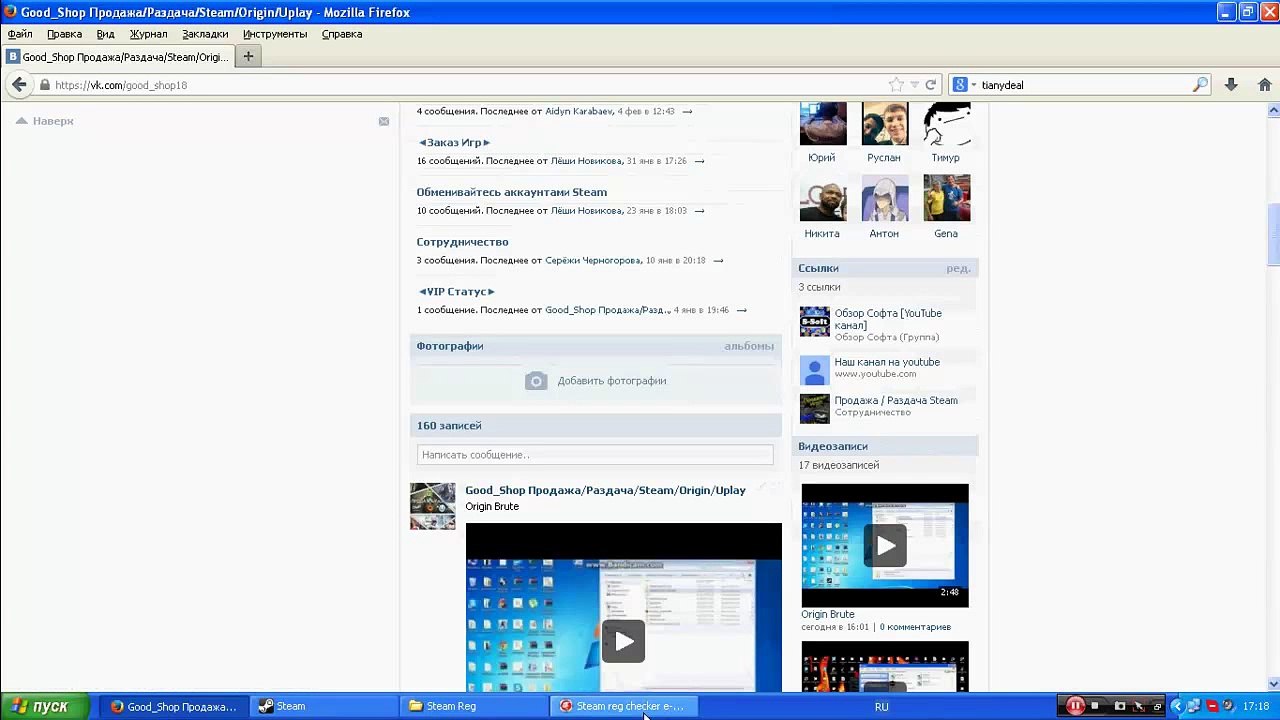1280x720 pixels.
Task: Open the Справка menu
Action: [342, 34]
